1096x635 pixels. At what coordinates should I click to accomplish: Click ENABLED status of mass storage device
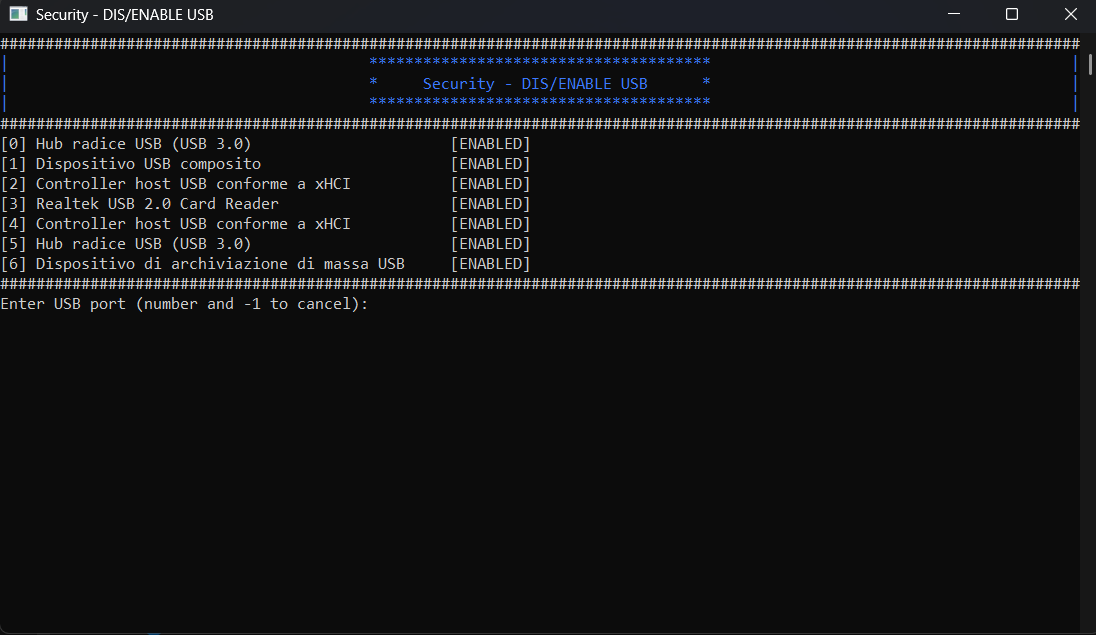coord(490,264)
